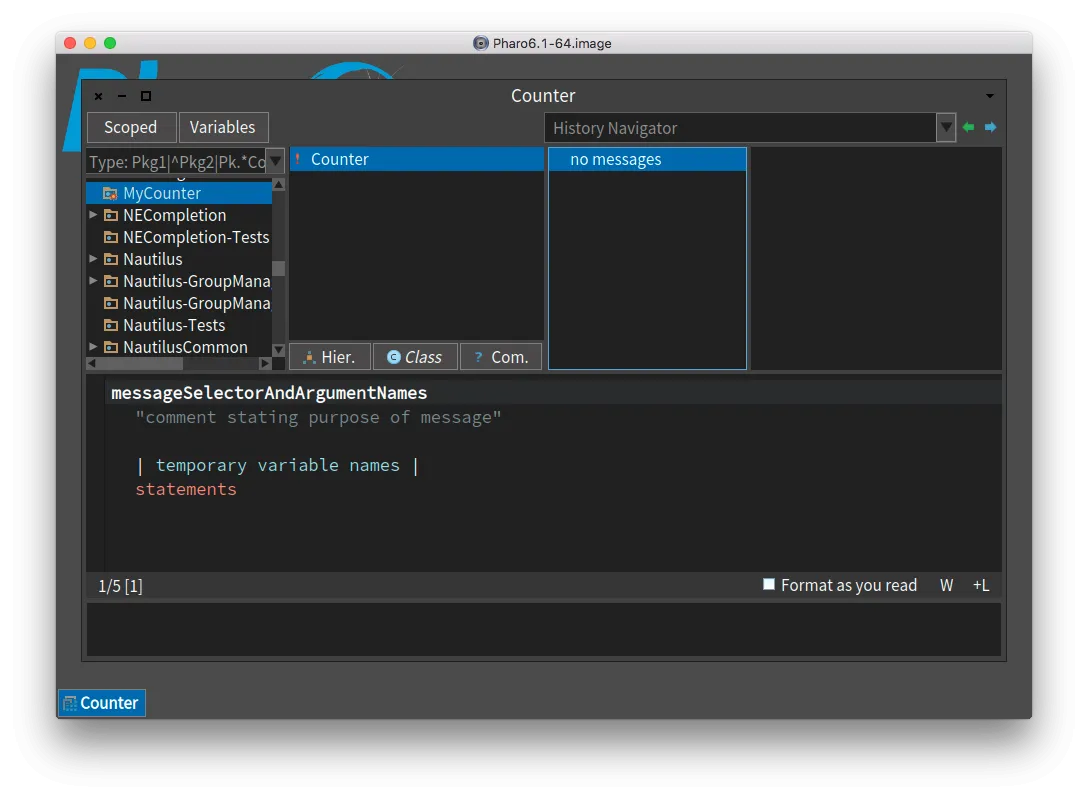
Task: Click the horizontal scrollbar right arrow
Action: 265,363
